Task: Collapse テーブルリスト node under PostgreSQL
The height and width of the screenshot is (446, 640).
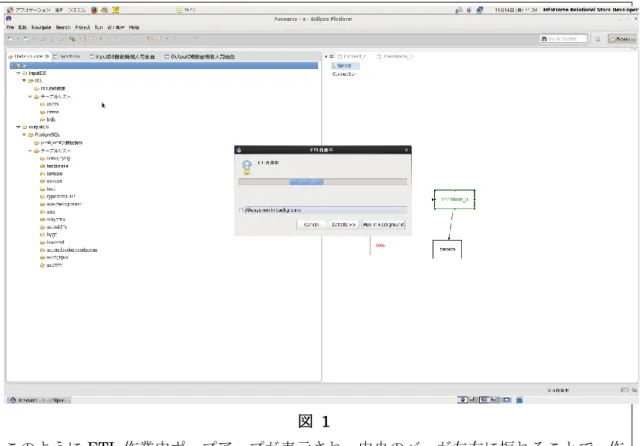Action: click(30, 151)
